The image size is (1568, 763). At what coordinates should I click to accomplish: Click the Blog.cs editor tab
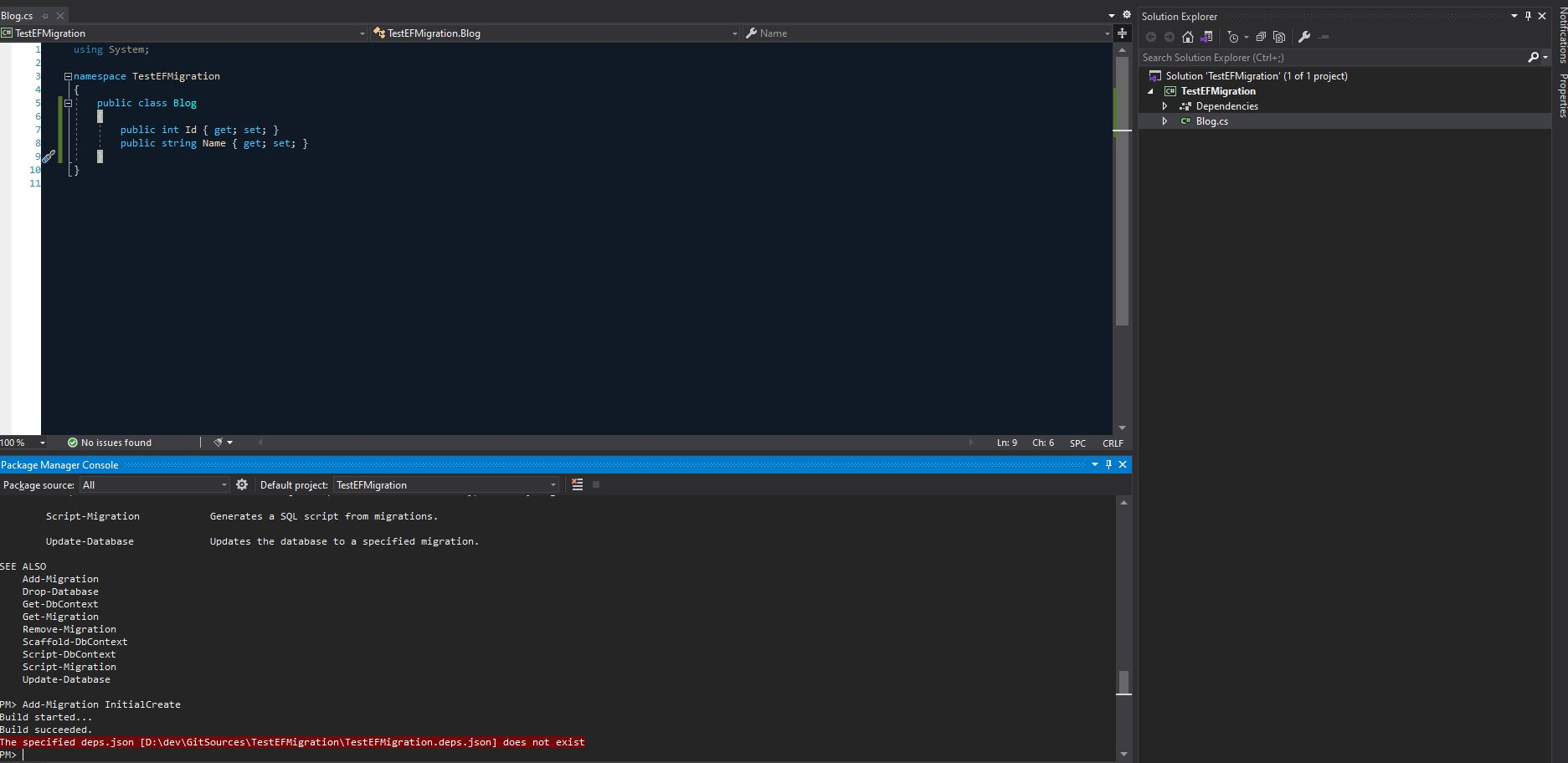tap(17, 15)
